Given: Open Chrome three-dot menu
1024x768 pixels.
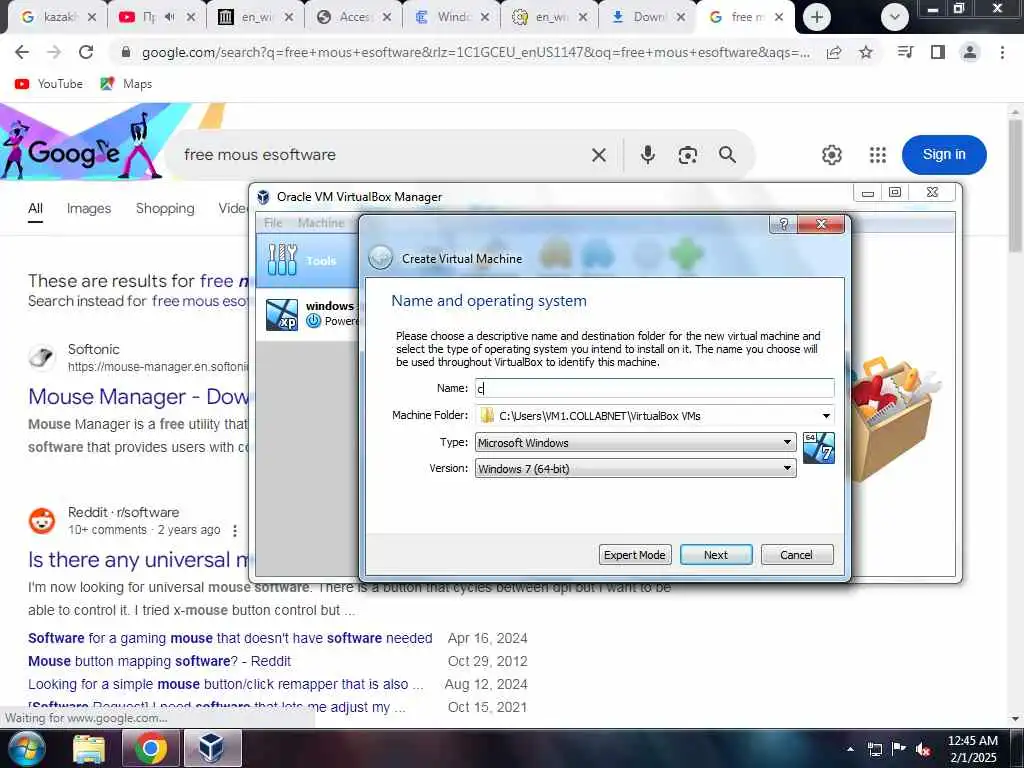Looking at the screenshot, I should [1002, 52].
